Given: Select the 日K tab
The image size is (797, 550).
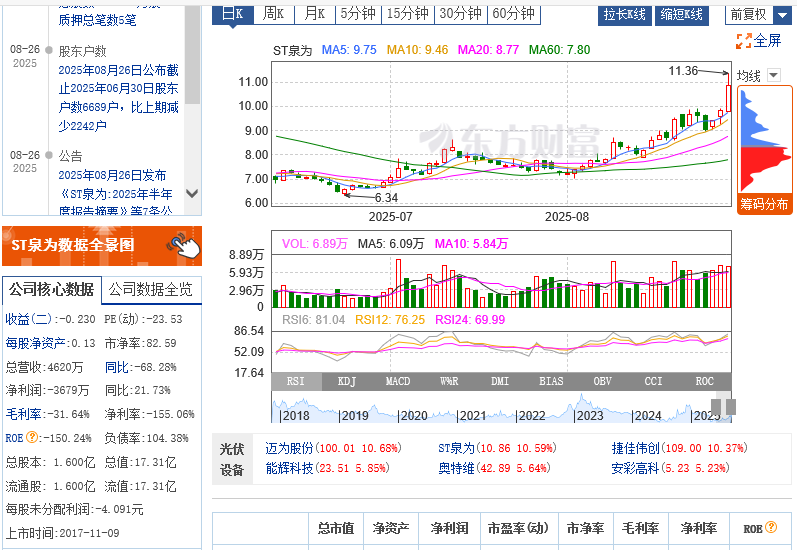Looking at the screenshot, I should 233,14.
